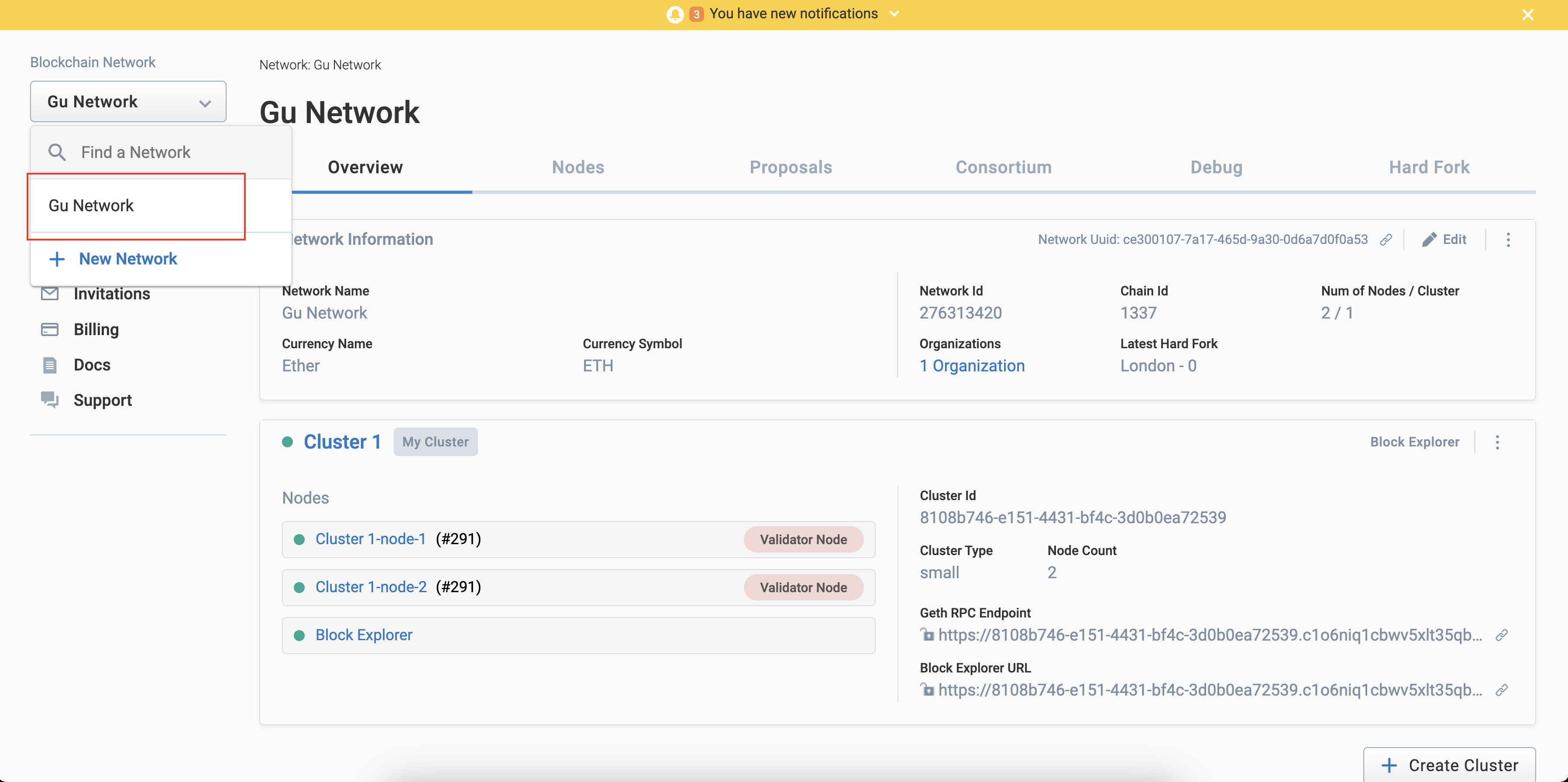Dismiss the yellow notification banner
Image resolution: width=1568 pixels, height=782 pixels.
click(1527, 14)
